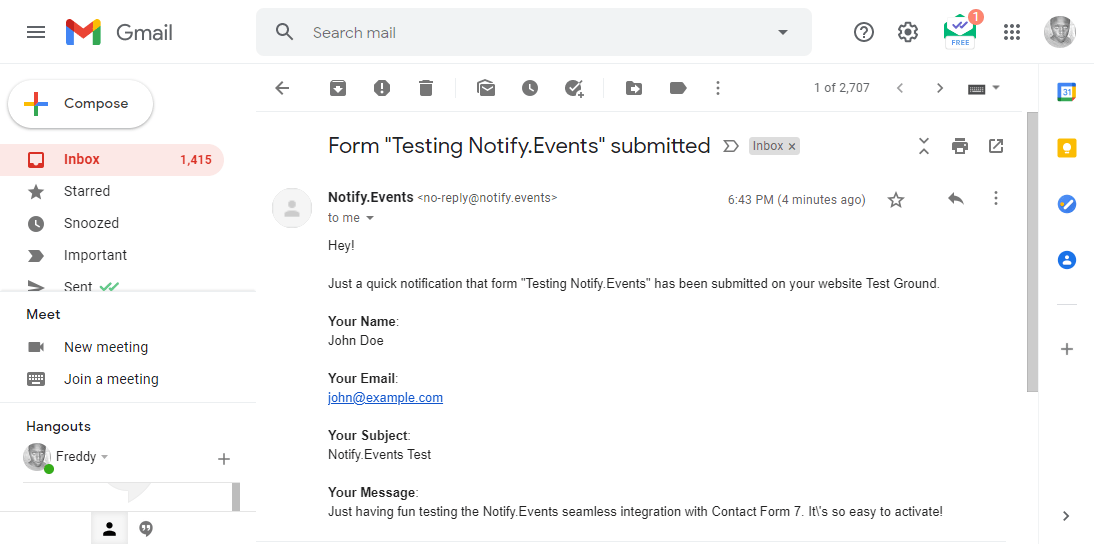
Task: Open email in a new window
Action: pos(996,146)
